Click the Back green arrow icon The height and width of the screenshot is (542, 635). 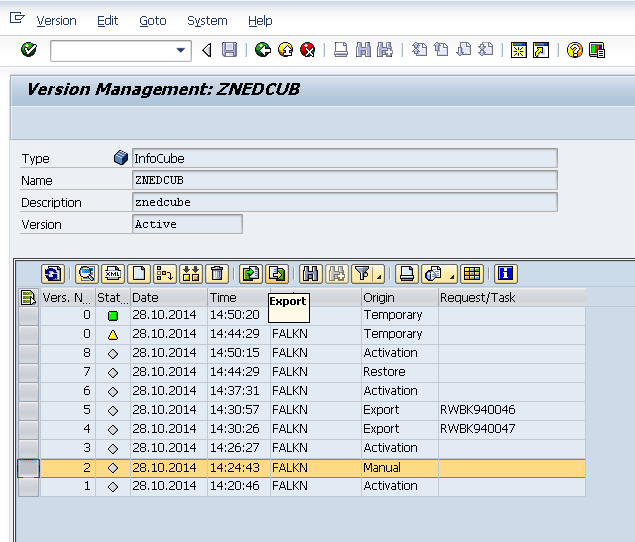(263, 50)
